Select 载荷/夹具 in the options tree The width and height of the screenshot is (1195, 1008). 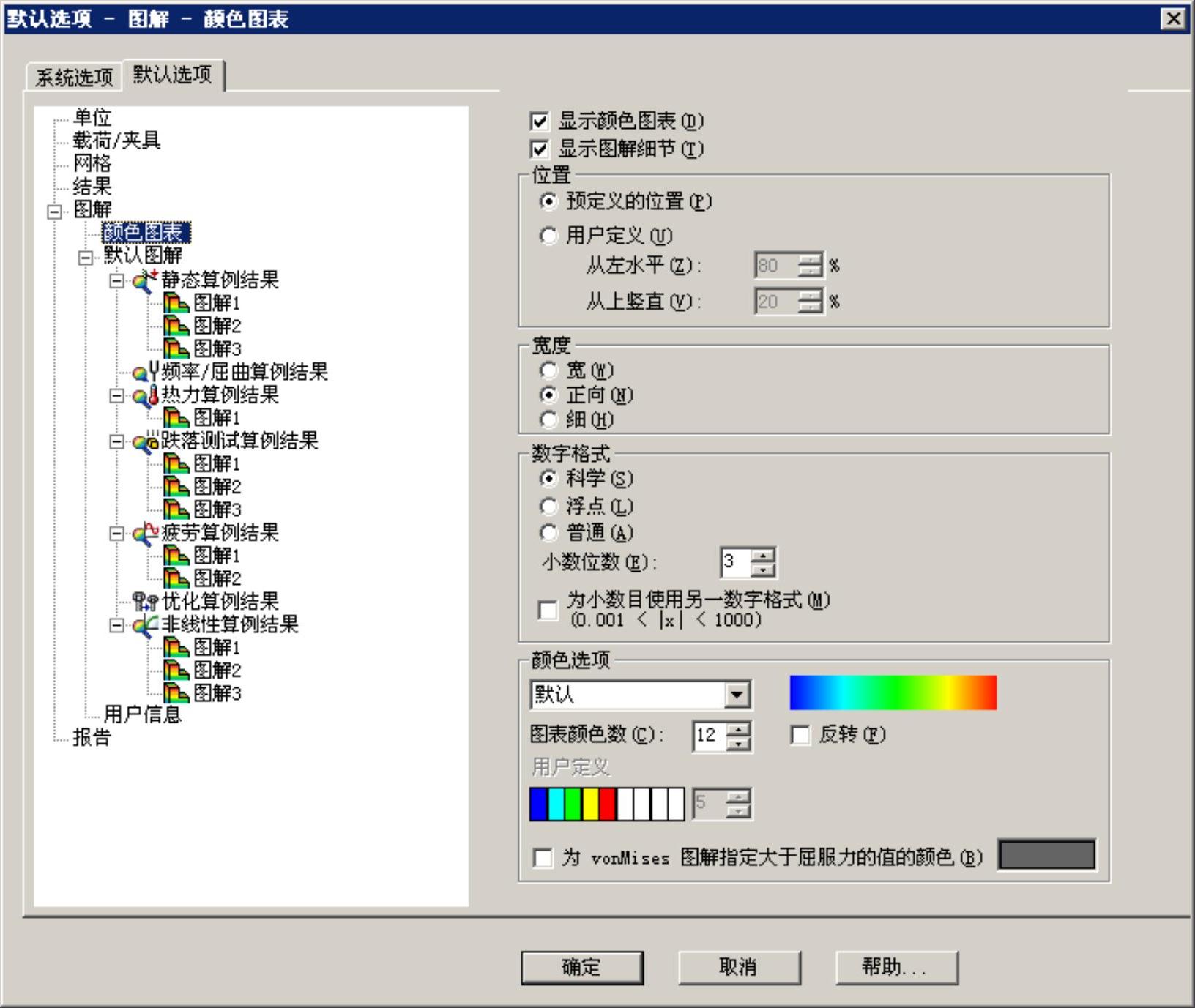tap(116, 140)
